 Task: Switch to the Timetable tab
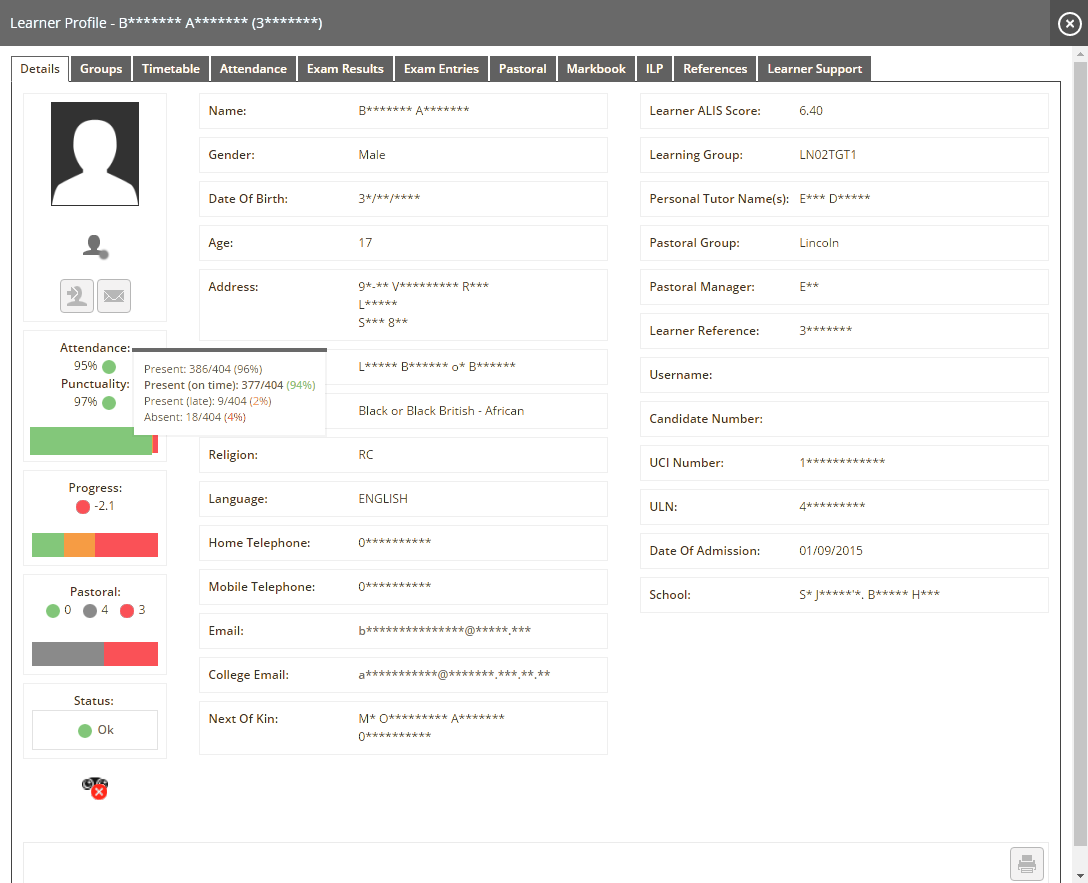(x=170, y=69)
